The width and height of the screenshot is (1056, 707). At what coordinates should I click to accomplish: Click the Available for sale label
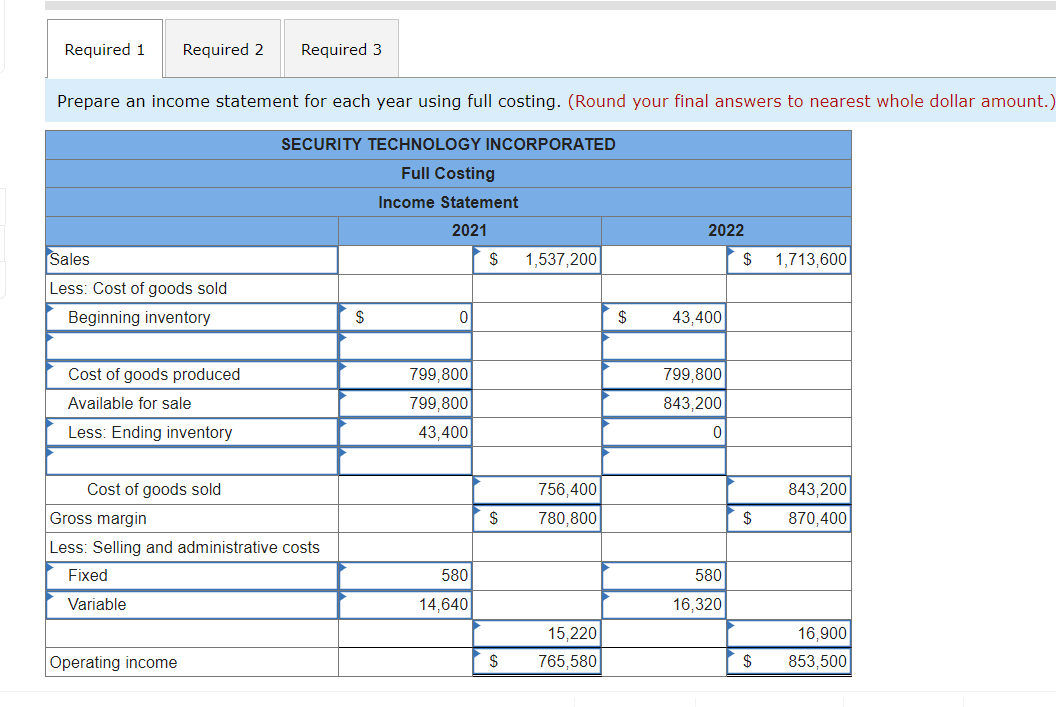[129, 403]
